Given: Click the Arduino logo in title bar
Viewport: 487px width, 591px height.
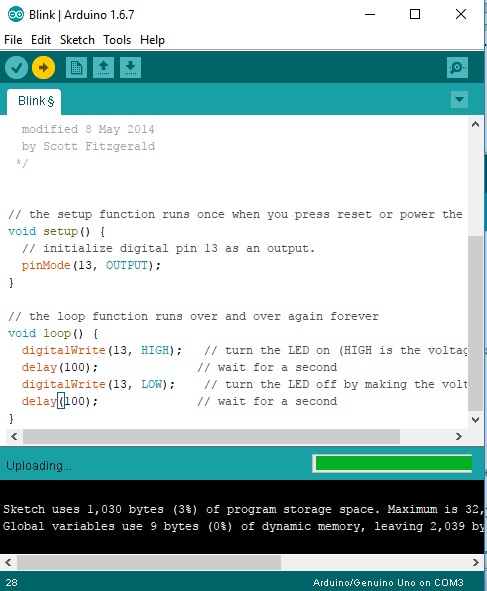Looking at the screenshot, I should coord(15,15).
